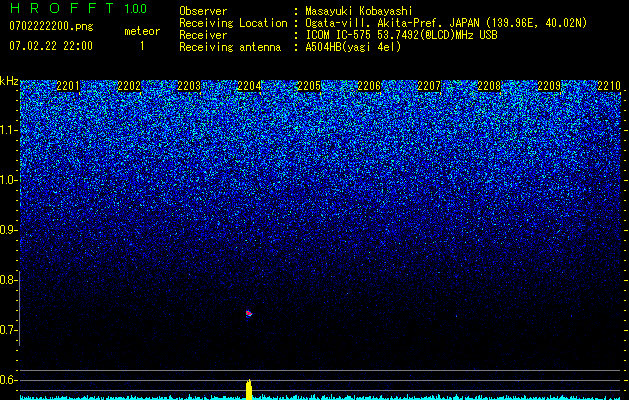Click the cyan noise level trace
629x400 pixels.
[x=321, y=398]
